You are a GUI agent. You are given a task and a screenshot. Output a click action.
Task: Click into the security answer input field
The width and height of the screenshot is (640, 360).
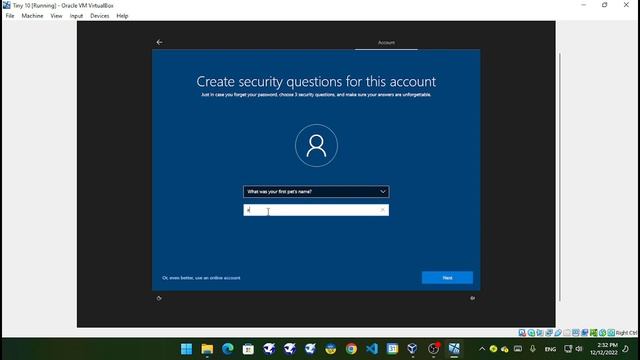pos(316,210)
